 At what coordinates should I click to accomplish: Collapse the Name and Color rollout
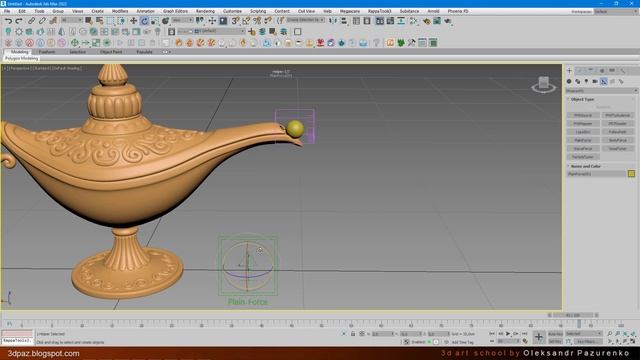(x=585, y=166)
